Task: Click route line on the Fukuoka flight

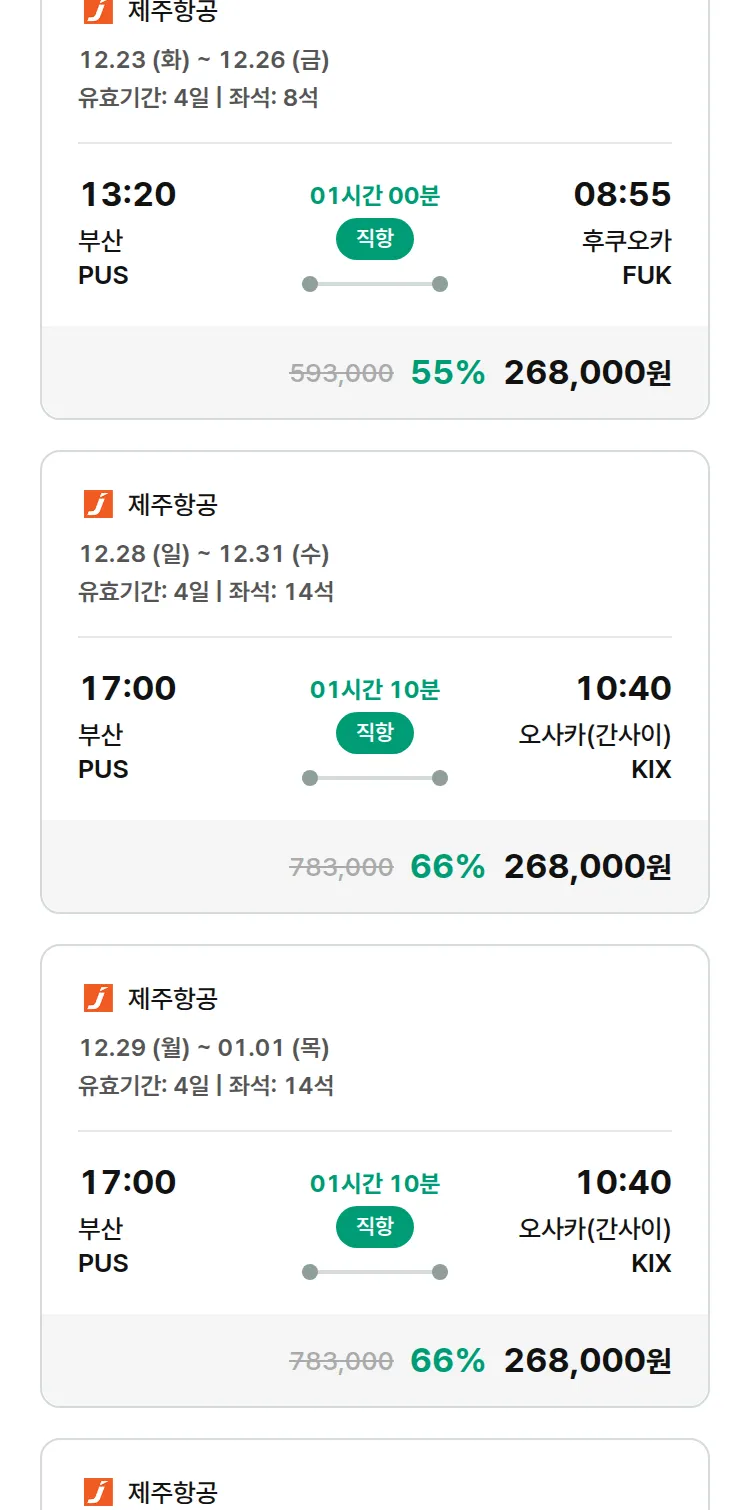Action: pyautogui.click(x=375, y=284)
